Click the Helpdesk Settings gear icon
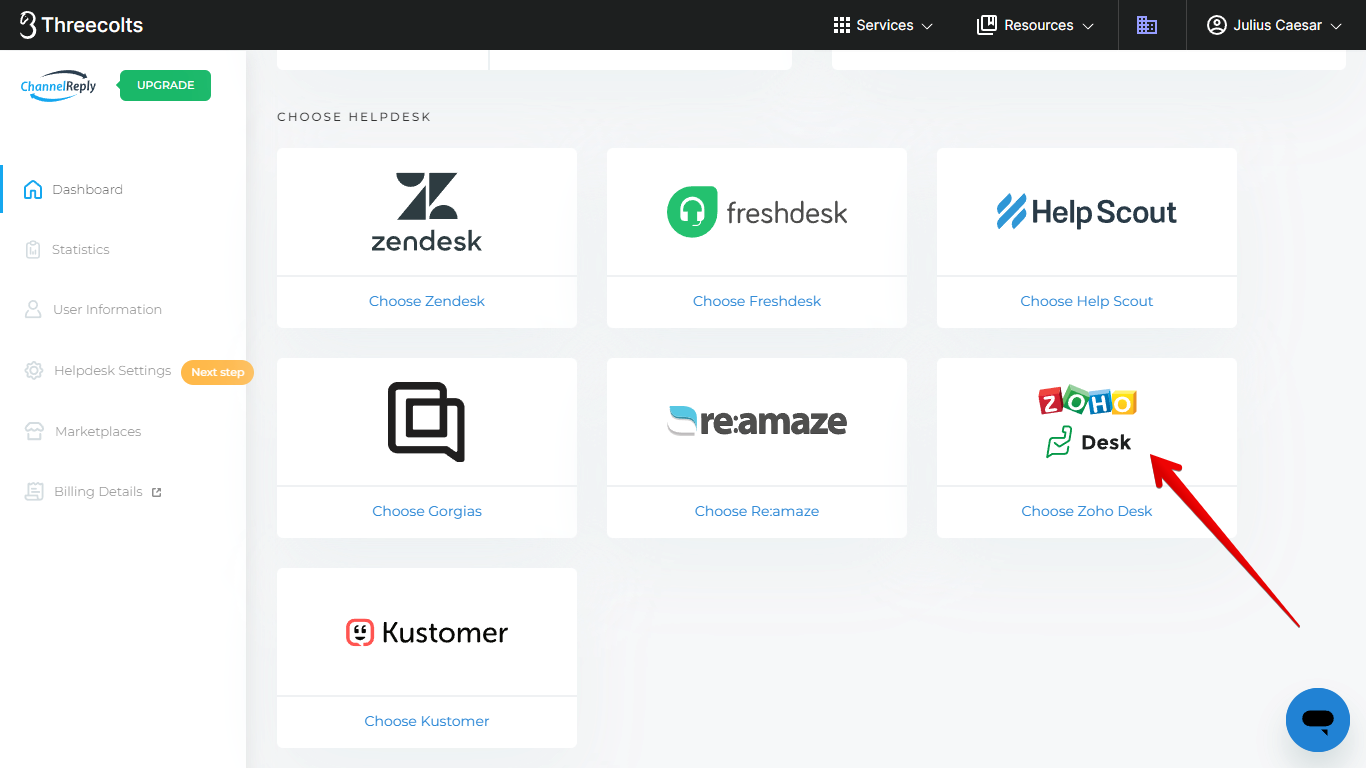This screenshot has height=768, width=1366. pyautogui.click(x=34, y=370)
